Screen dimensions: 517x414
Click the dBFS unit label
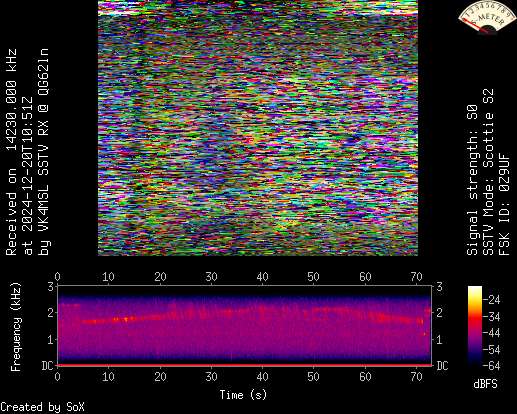point(485,384)
